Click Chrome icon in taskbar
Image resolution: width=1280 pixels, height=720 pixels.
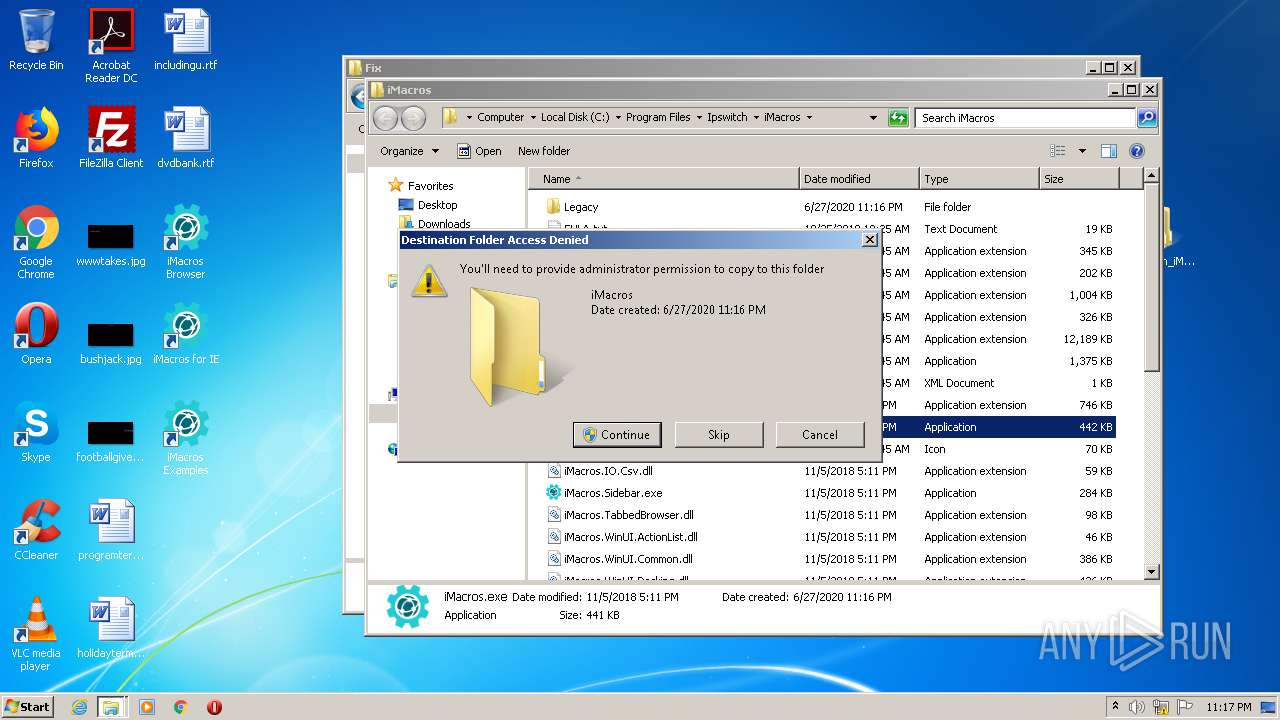pyautogui.click(x=181, y=707)
